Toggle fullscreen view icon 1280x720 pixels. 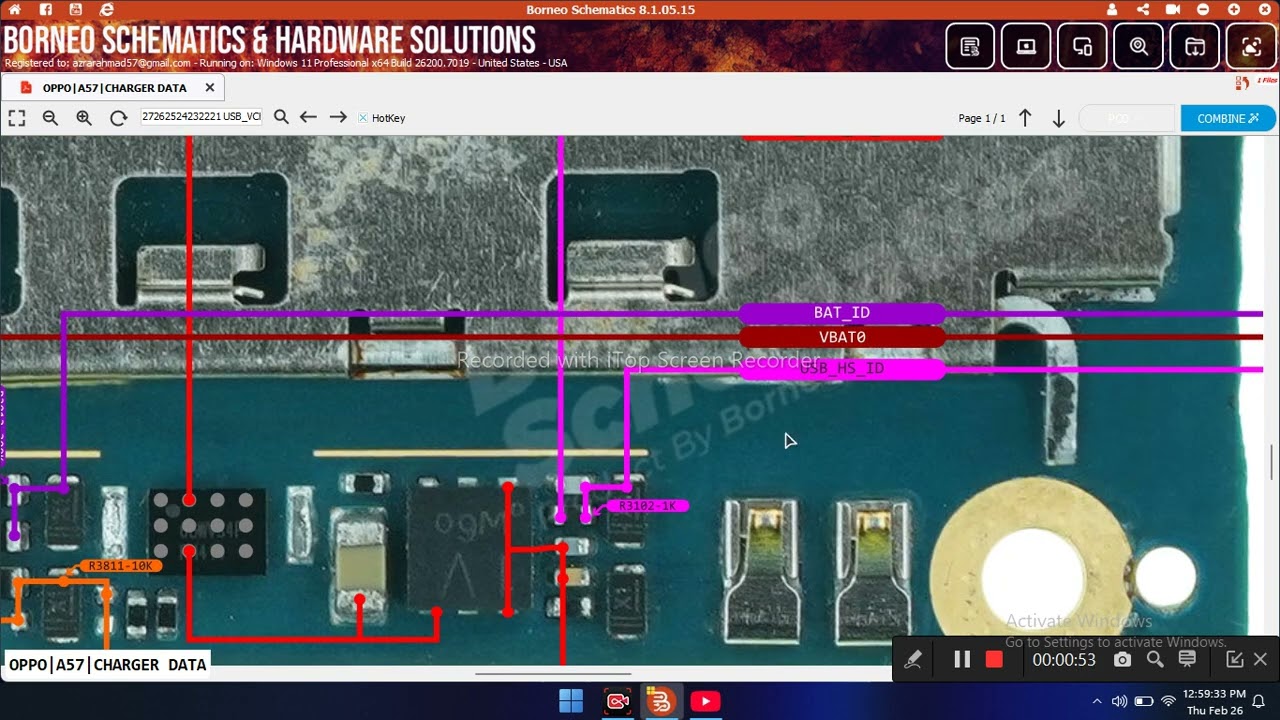(x=17, y=118)
